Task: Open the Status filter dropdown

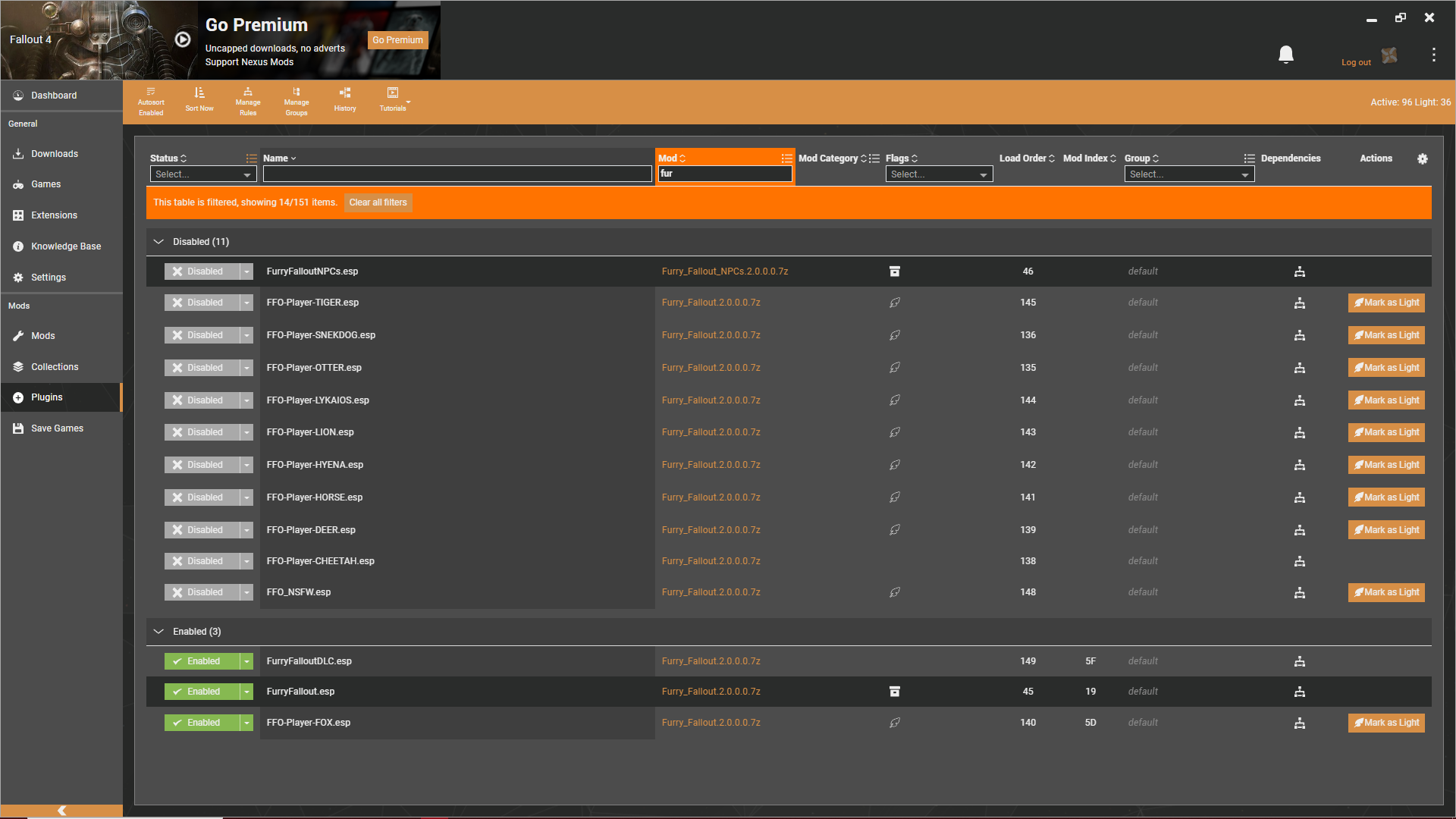Action: [203, 174]
